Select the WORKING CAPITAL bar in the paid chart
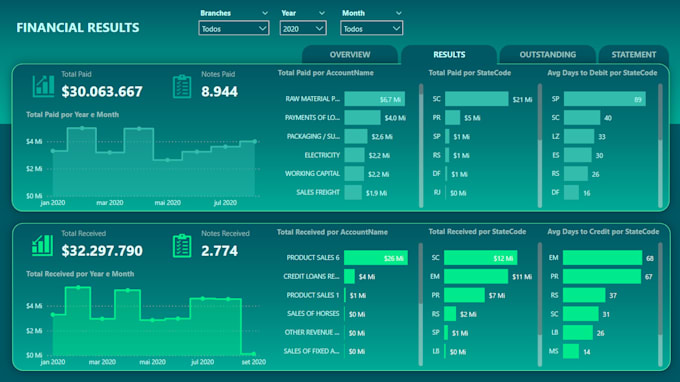This screenshot has width=680, height=382. [354, 173]
